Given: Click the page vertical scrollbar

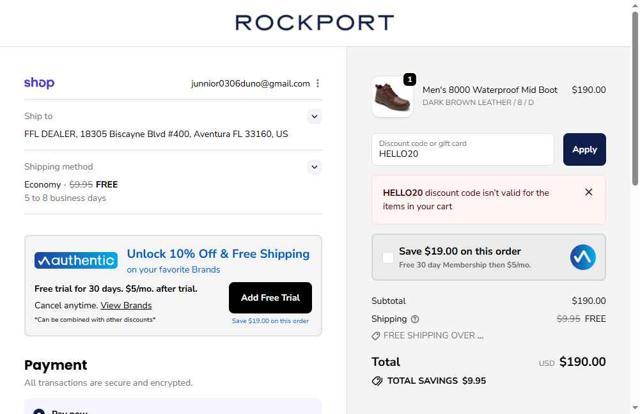Looking at the screenshot, I should (x=634, y=100).
